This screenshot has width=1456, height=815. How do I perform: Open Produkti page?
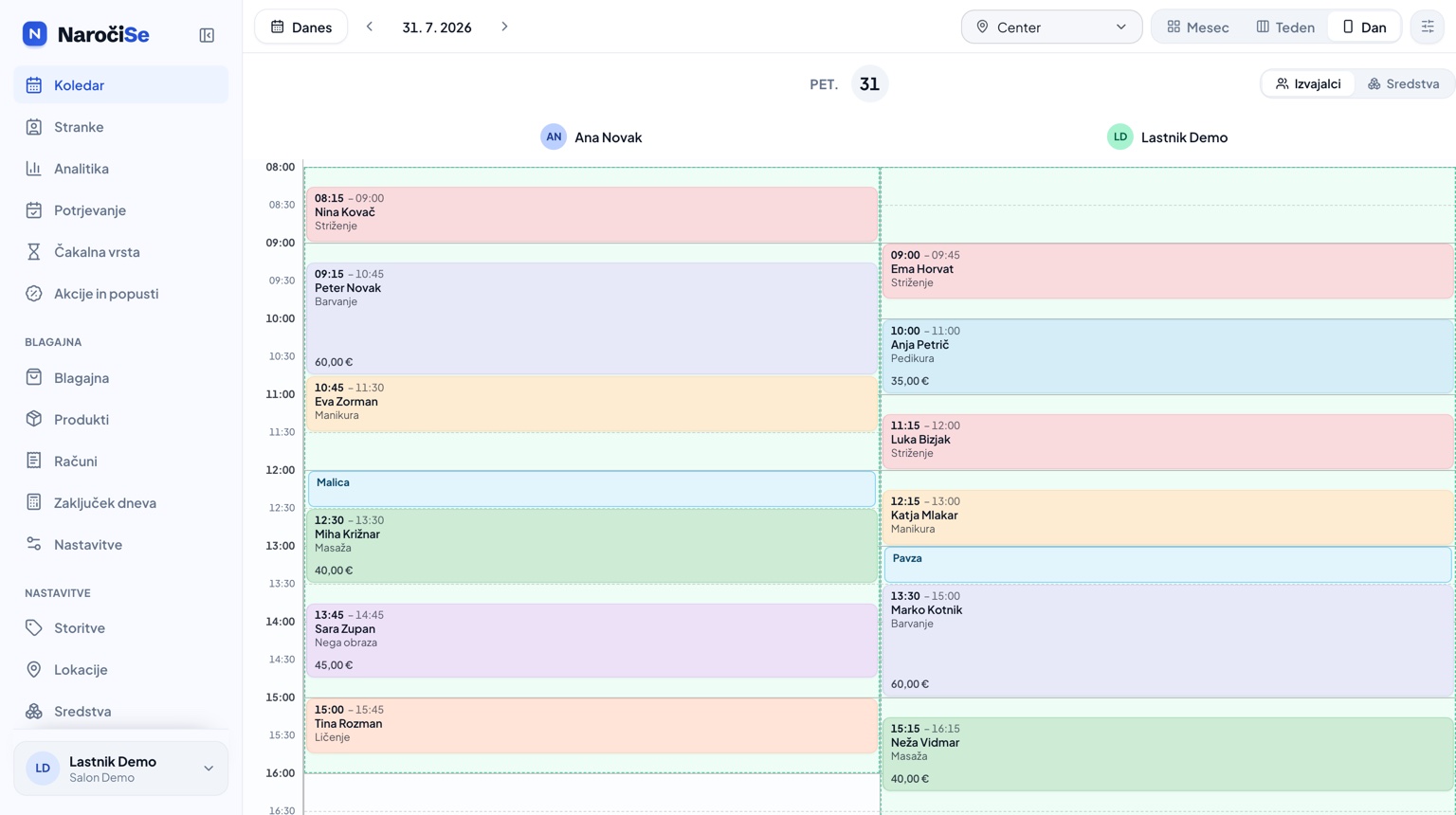tap(121, 420)
